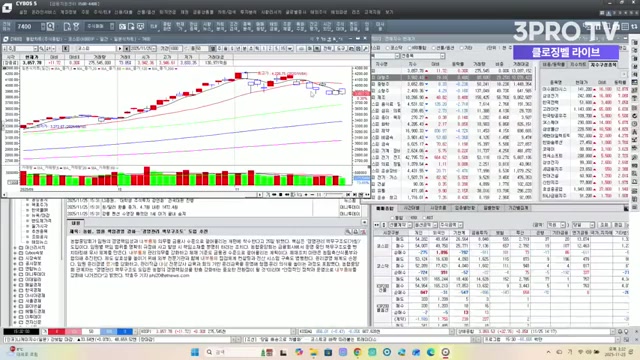Select the 내용 tab above the news article

(x=76, y=223)
